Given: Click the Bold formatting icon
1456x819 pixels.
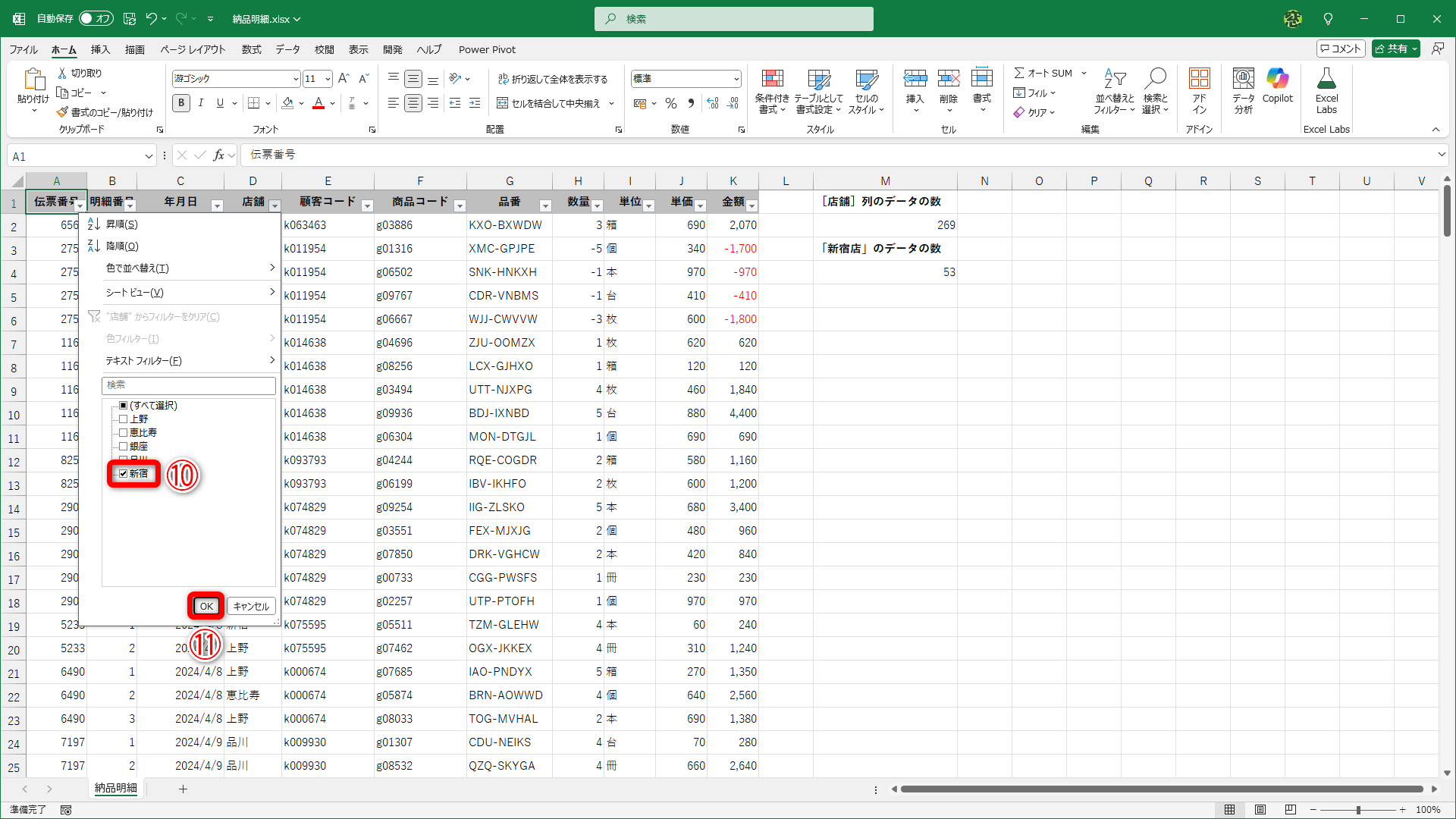Looking at the screenshot, I should click(180, 103).
